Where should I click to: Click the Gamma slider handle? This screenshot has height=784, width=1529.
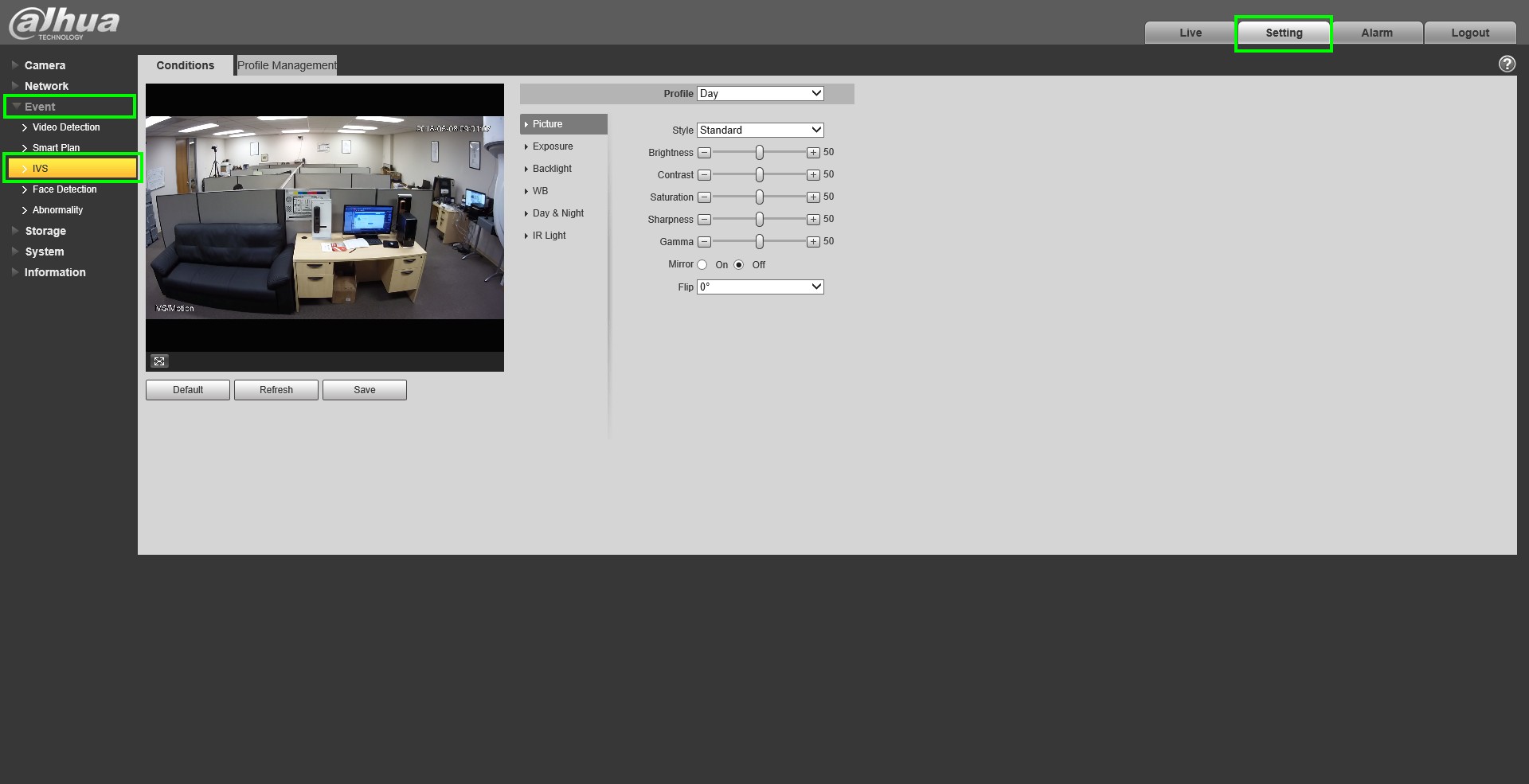760,241
